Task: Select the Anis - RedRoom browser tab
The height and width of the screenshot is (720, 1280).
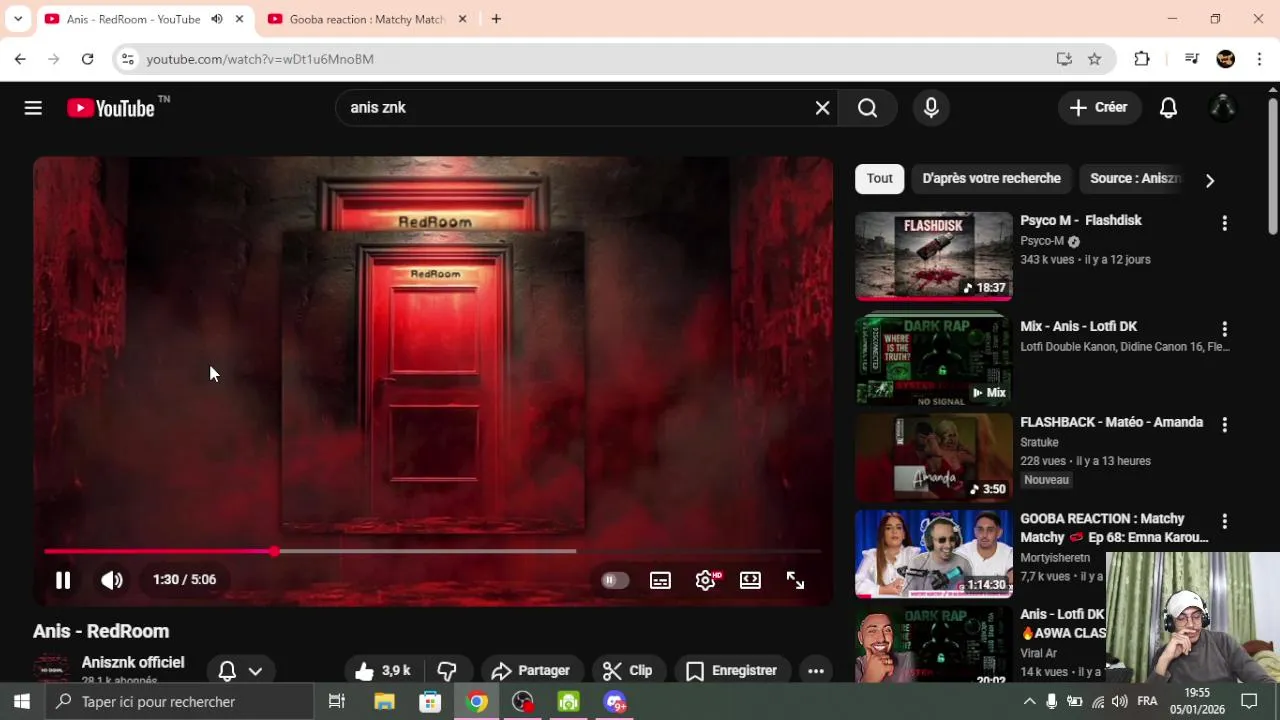Action: [x=133, y=19]
